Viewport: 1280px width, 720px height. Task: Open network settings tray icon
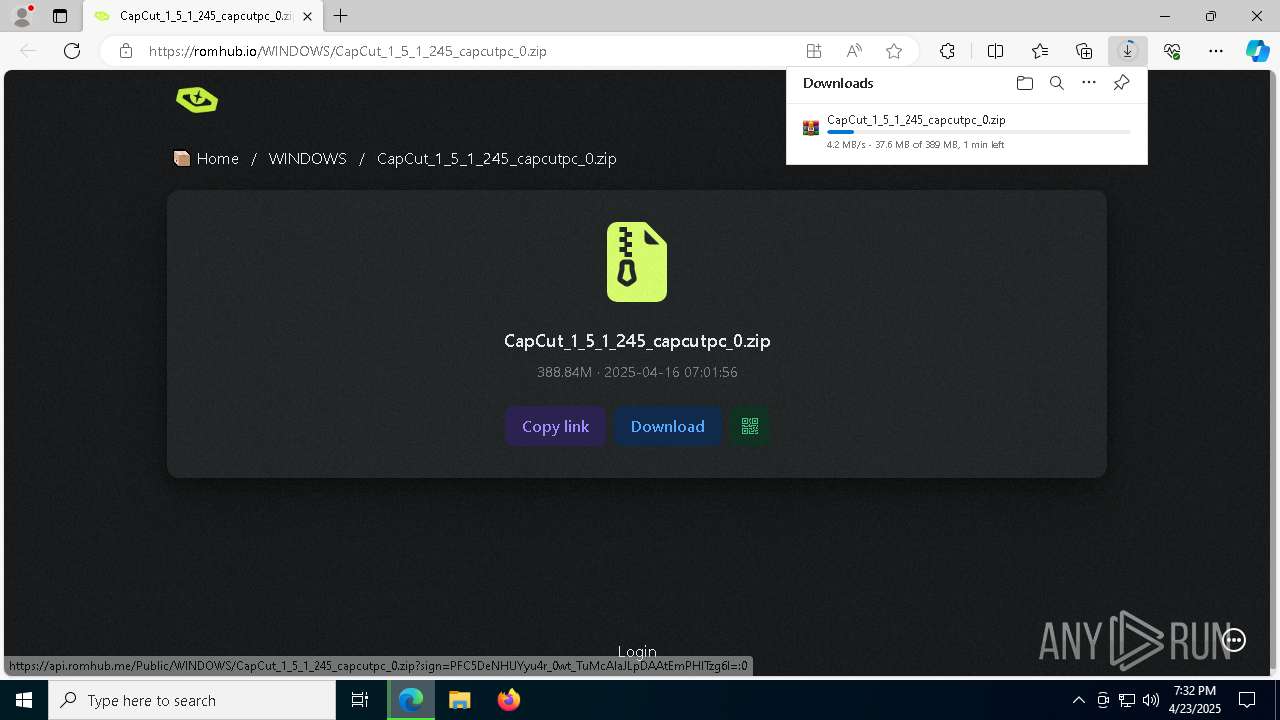click(1127, 700)
